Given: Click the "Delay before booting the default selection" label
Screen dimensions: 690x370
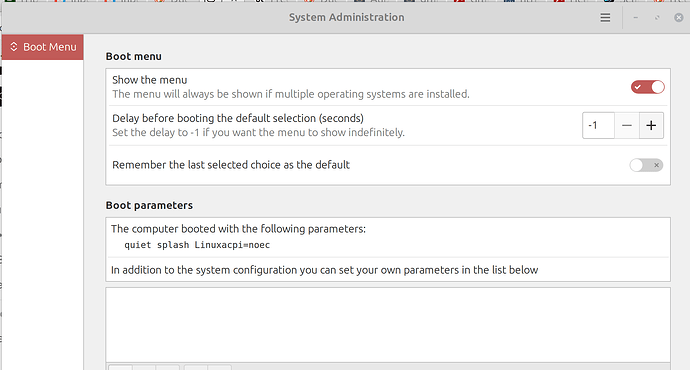Looking at the screenshot, I should point(238,118).
